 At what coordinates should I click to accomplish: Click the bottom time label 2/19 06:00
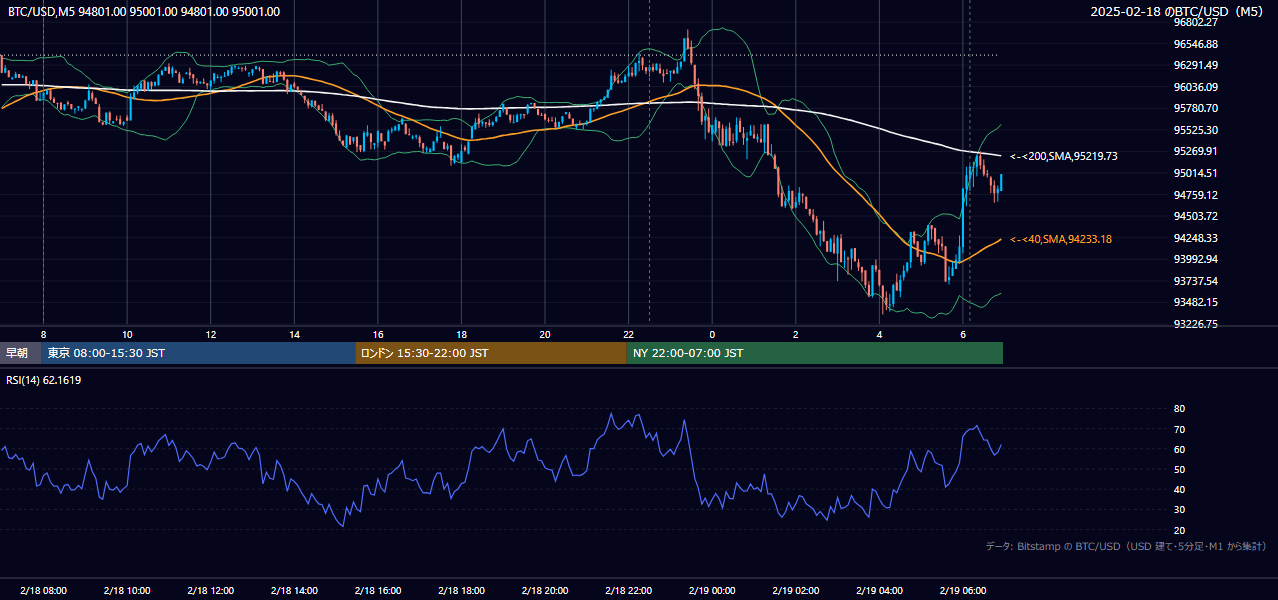(963, 591)
